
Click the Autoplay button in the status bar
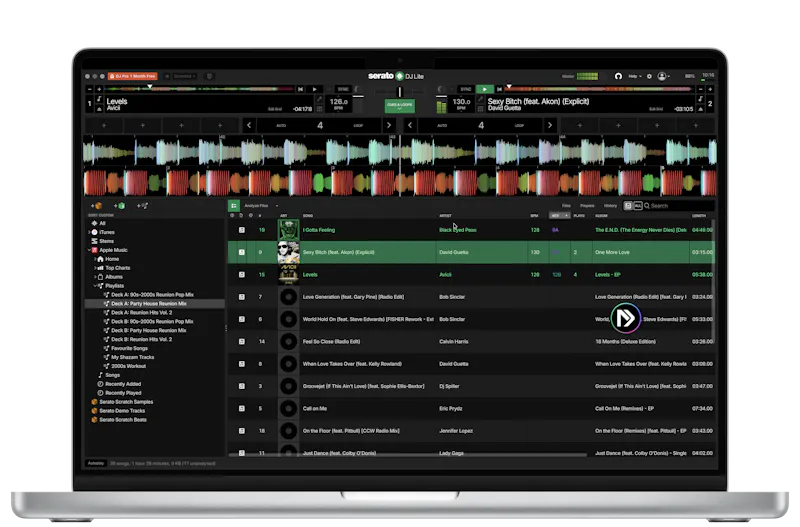click(x=96, y=463)
